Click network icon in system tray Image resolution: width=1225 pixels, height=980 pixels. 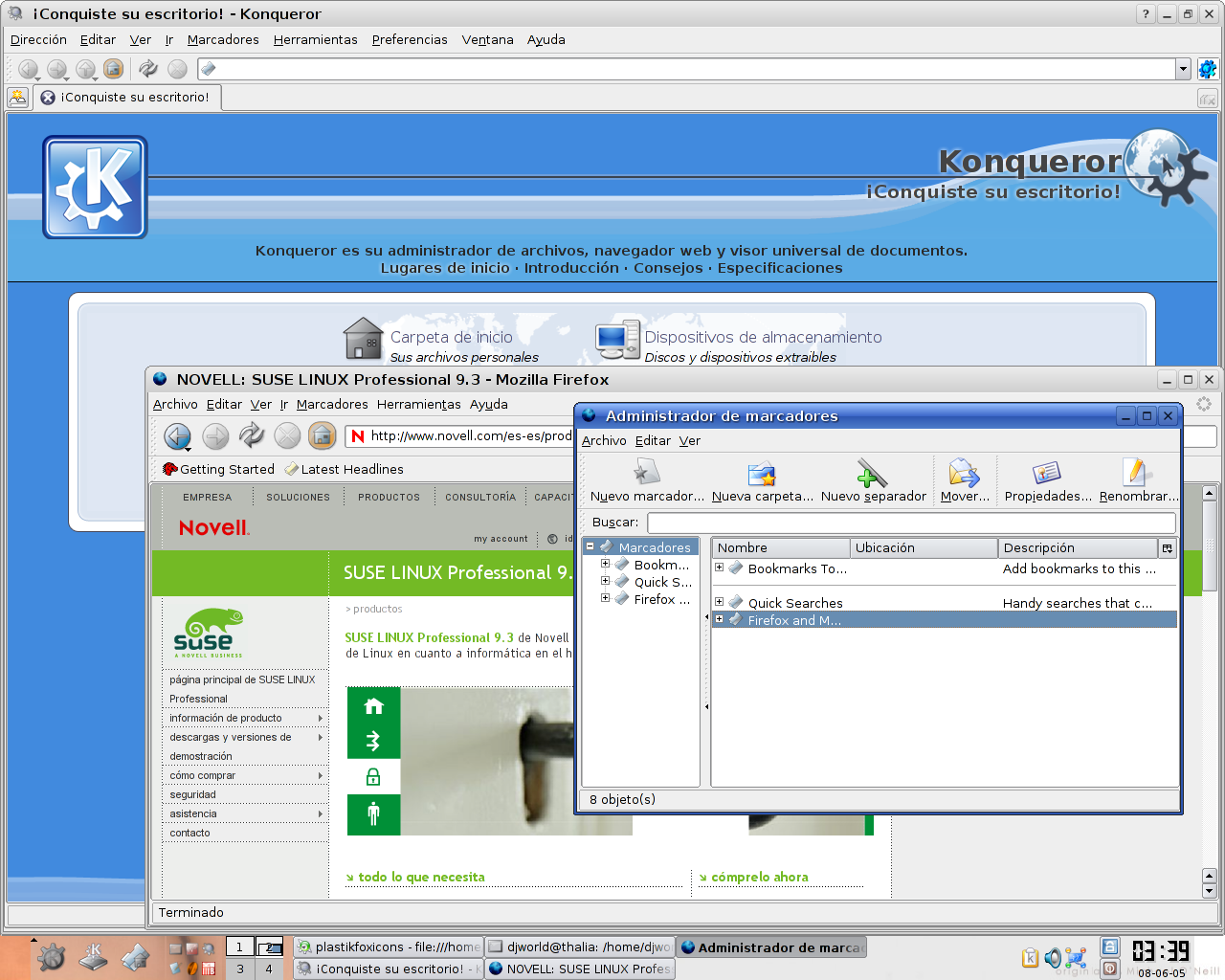(x=1076, y=958)
